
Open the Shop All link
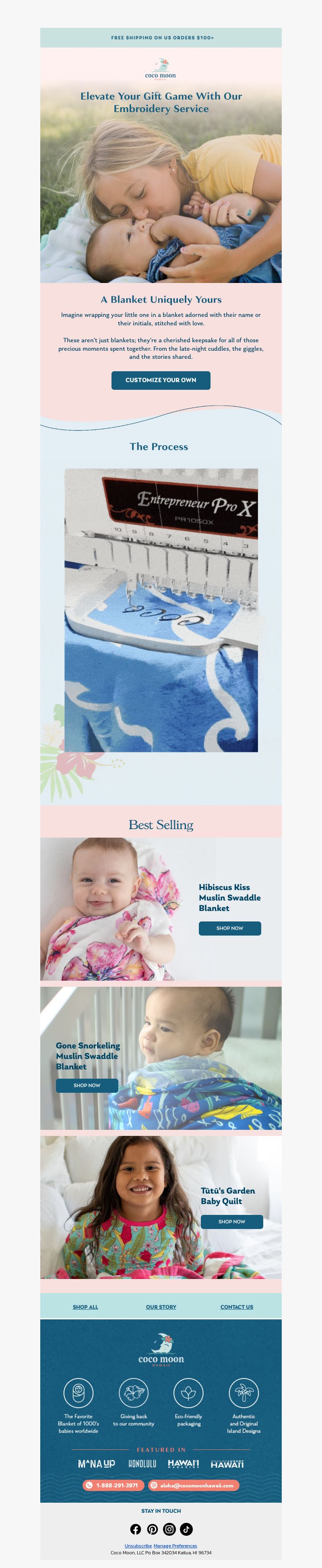[x=85, y=1307]
